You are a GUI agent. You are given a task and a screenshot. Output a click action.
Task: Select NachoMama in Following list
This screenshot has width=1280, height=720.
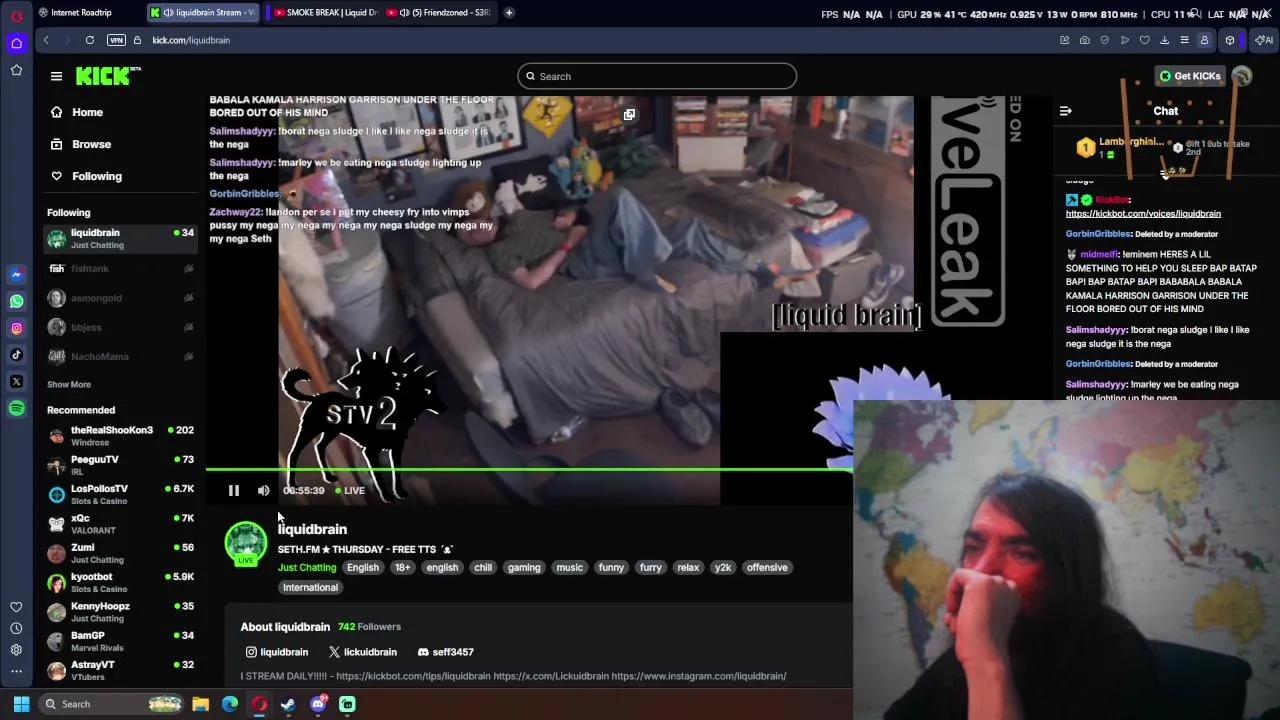pos(120,357)
